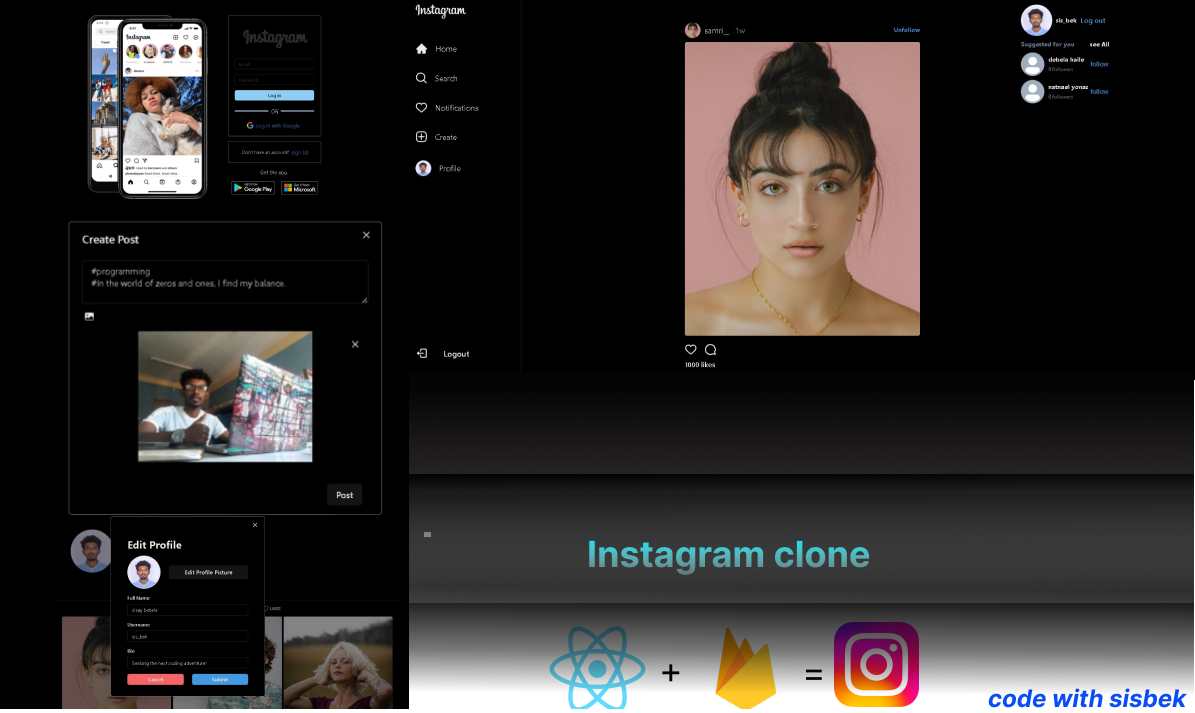Remove the attached photo in Create Post
Image resolution: width=1195 pixels, height=713 pixels.
click(355, 344)
